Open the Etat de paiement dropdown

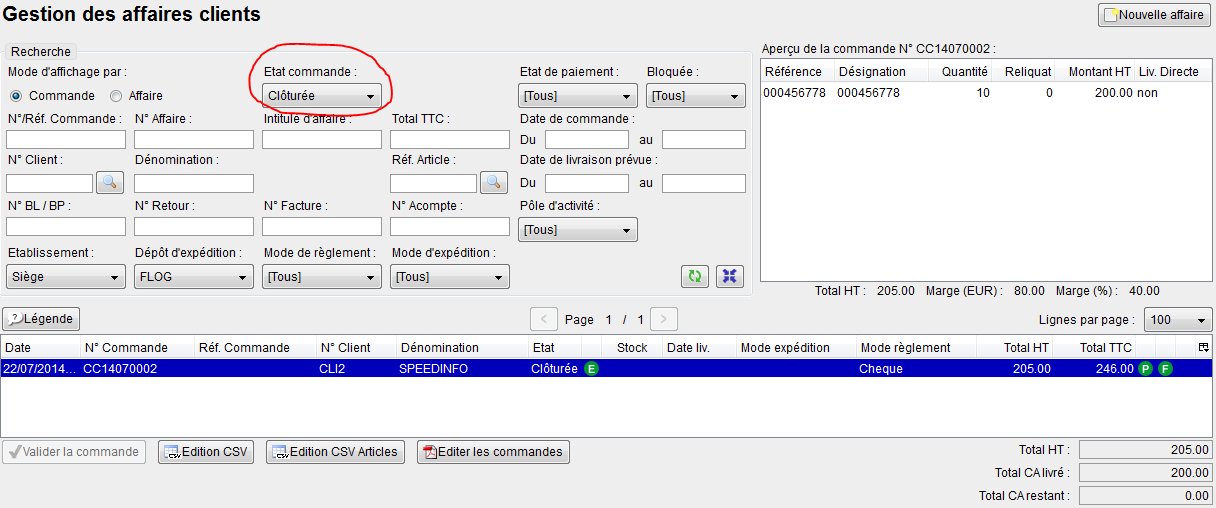[578, 96]
